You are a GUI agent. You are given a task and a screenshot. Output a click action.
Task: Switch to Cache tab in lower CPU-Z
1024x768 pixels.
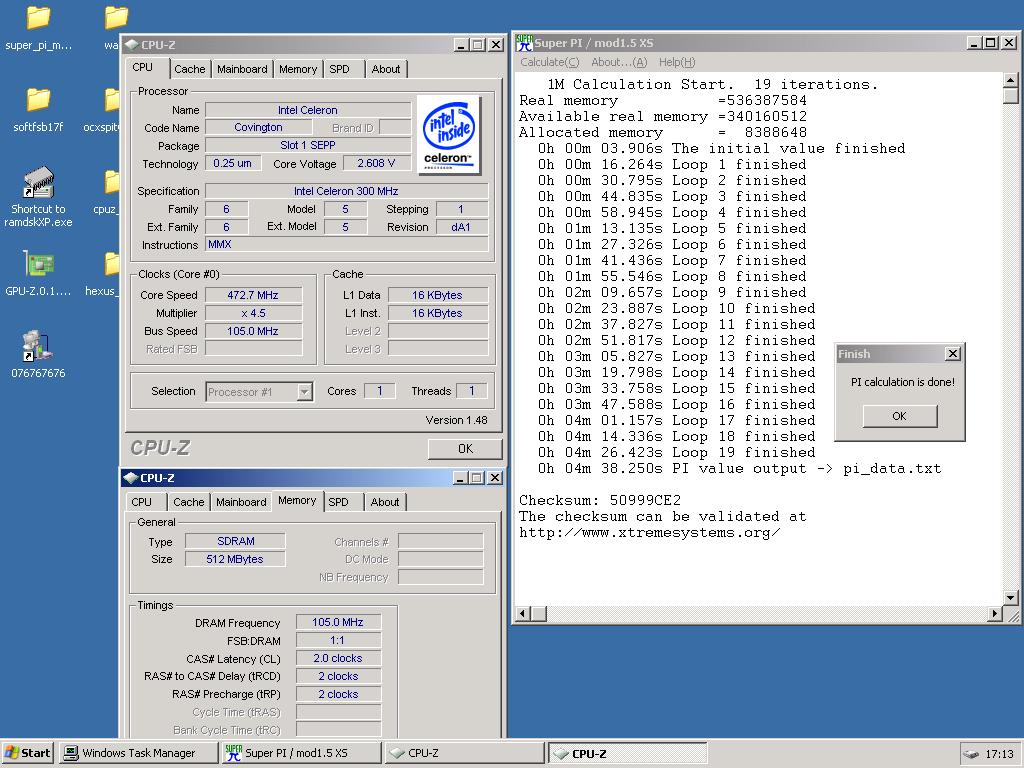(x=189, y=502)
